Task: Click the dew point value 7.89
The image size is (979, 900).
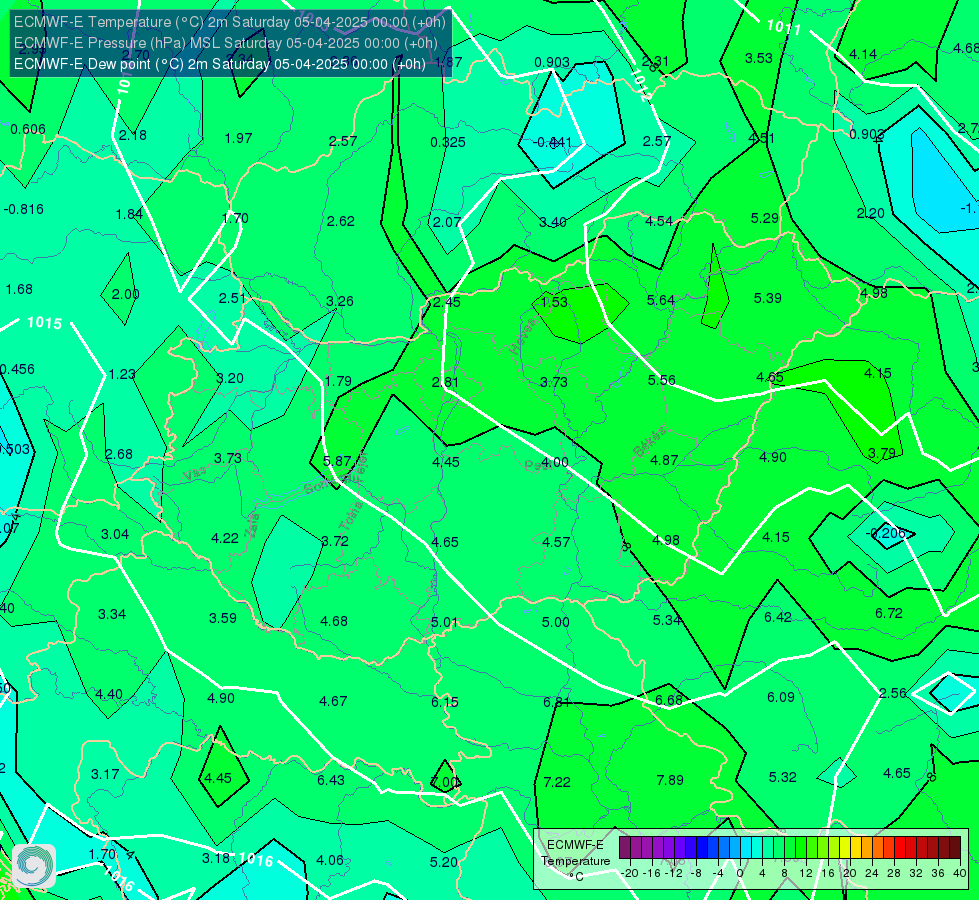Action: (x=670, y=780)
